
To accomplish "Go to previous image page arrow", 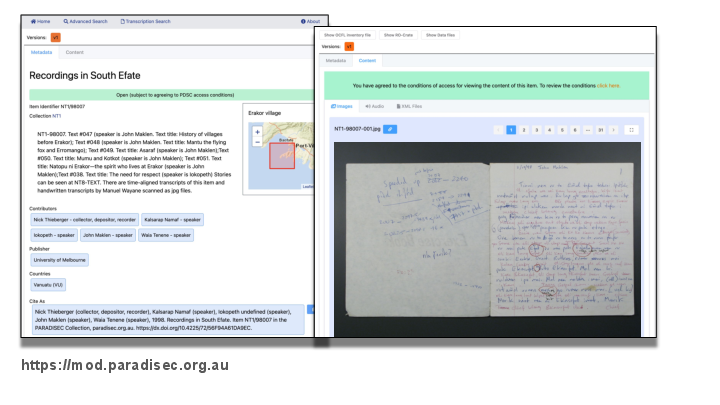I will click(x=498, y=130).
